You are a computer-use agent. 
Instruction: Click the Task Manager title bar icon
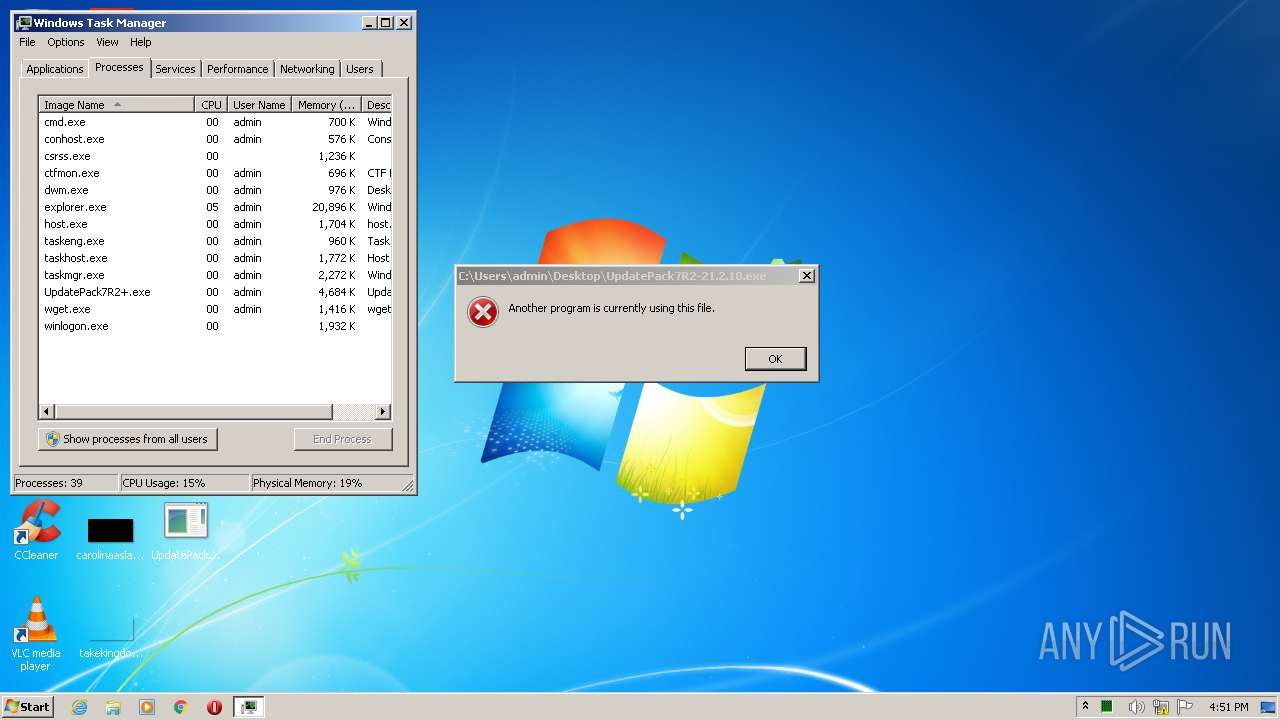click(x=24, y=22)
